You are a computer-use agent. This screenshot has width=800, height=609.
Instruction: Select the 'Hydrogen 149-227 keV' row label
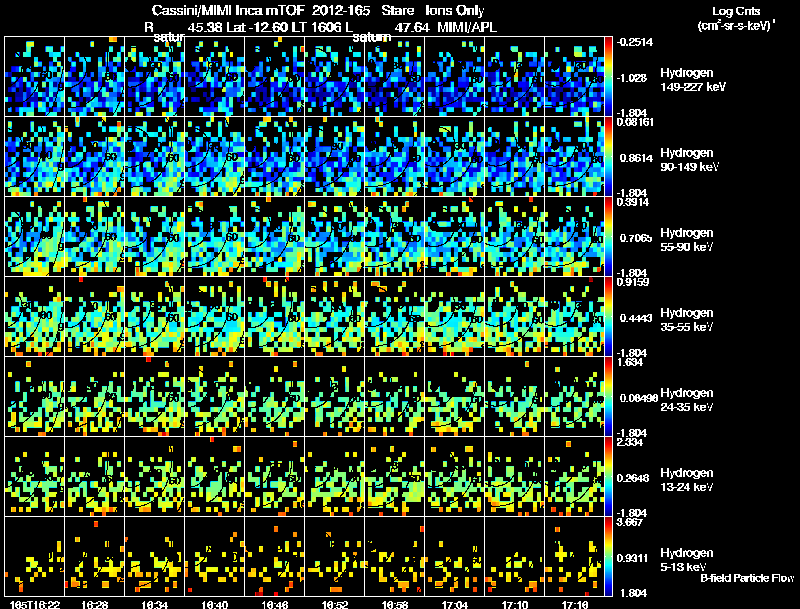click(x=693, y=80)
